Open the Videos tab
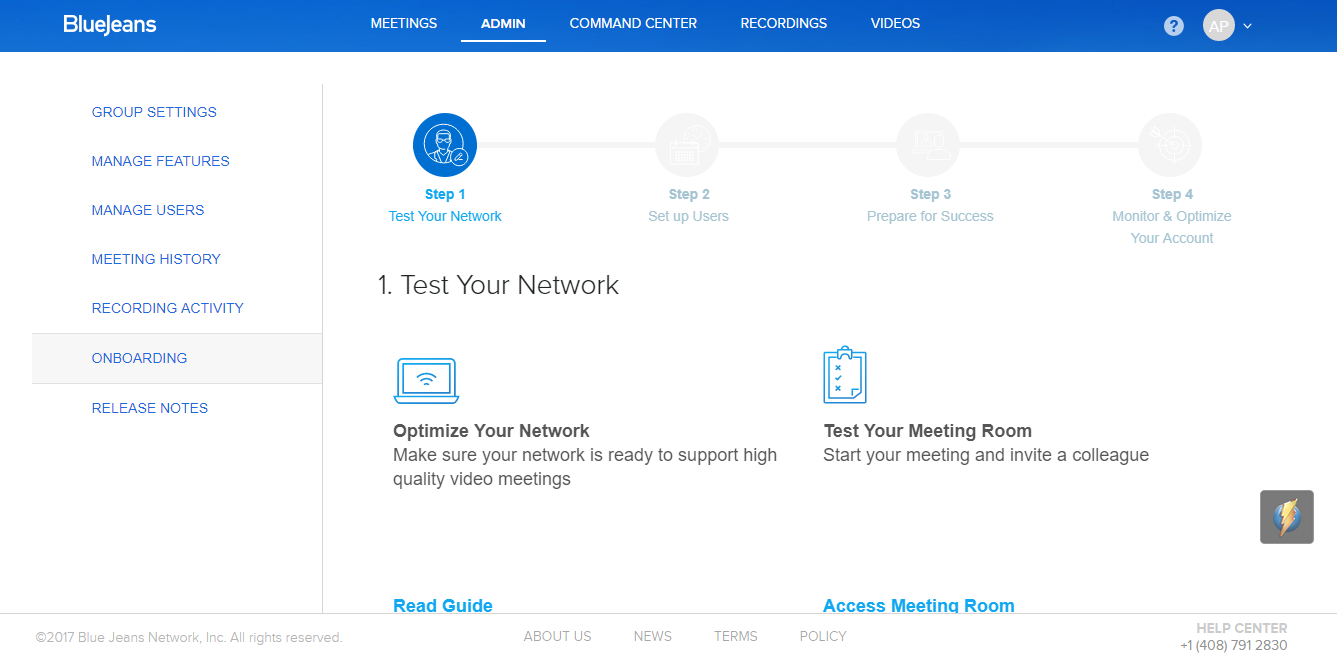The width and height of the screenshot is (1337, 655). point(895,23)
